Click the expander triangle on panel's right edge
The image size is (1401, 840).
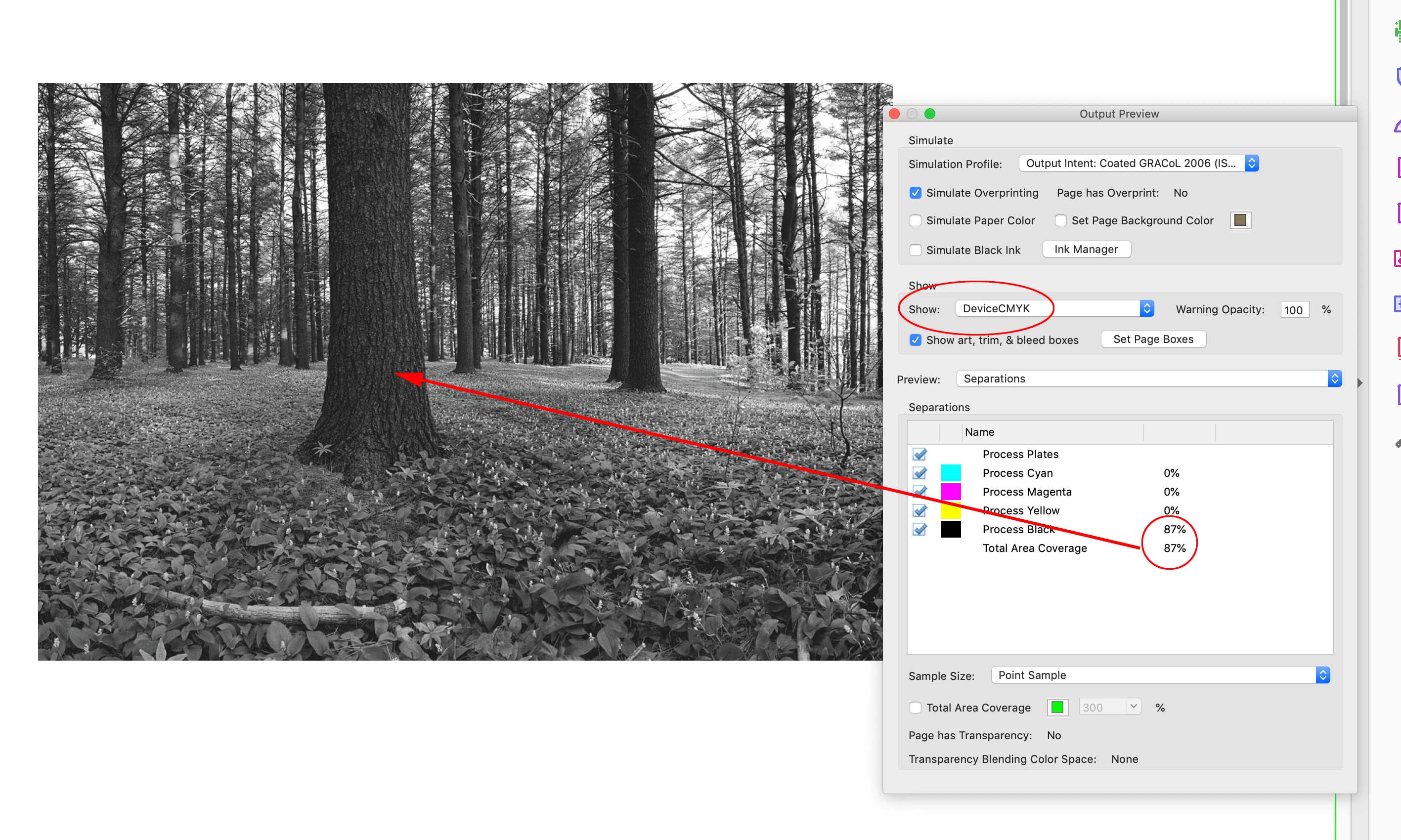pyautogui.click(x=1359, y=383)
